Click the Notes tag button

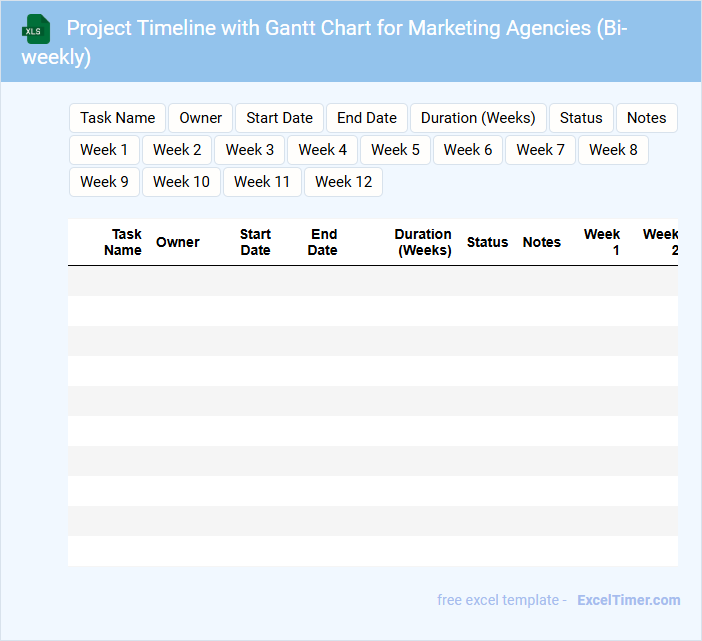646,118
